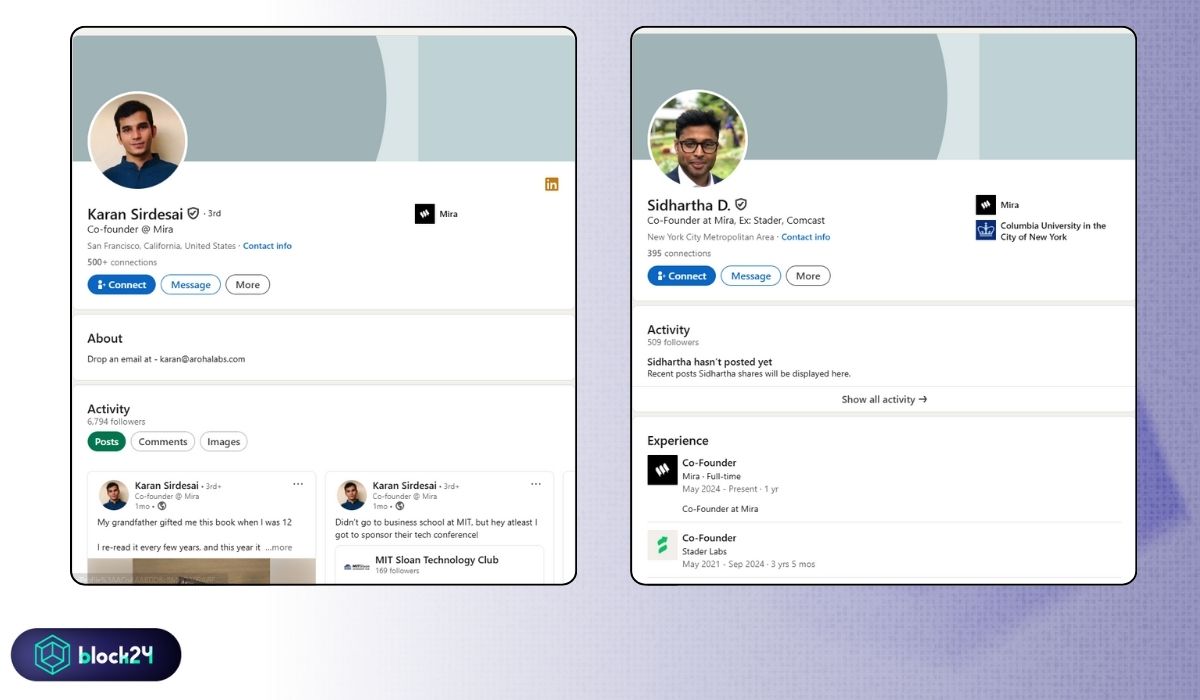Image resolution: width=1200 pixels, height=700 pixels.
Task: Select the Posts filter in Karan's Activity
Action: pyautogui.click(x=106, y=442)
